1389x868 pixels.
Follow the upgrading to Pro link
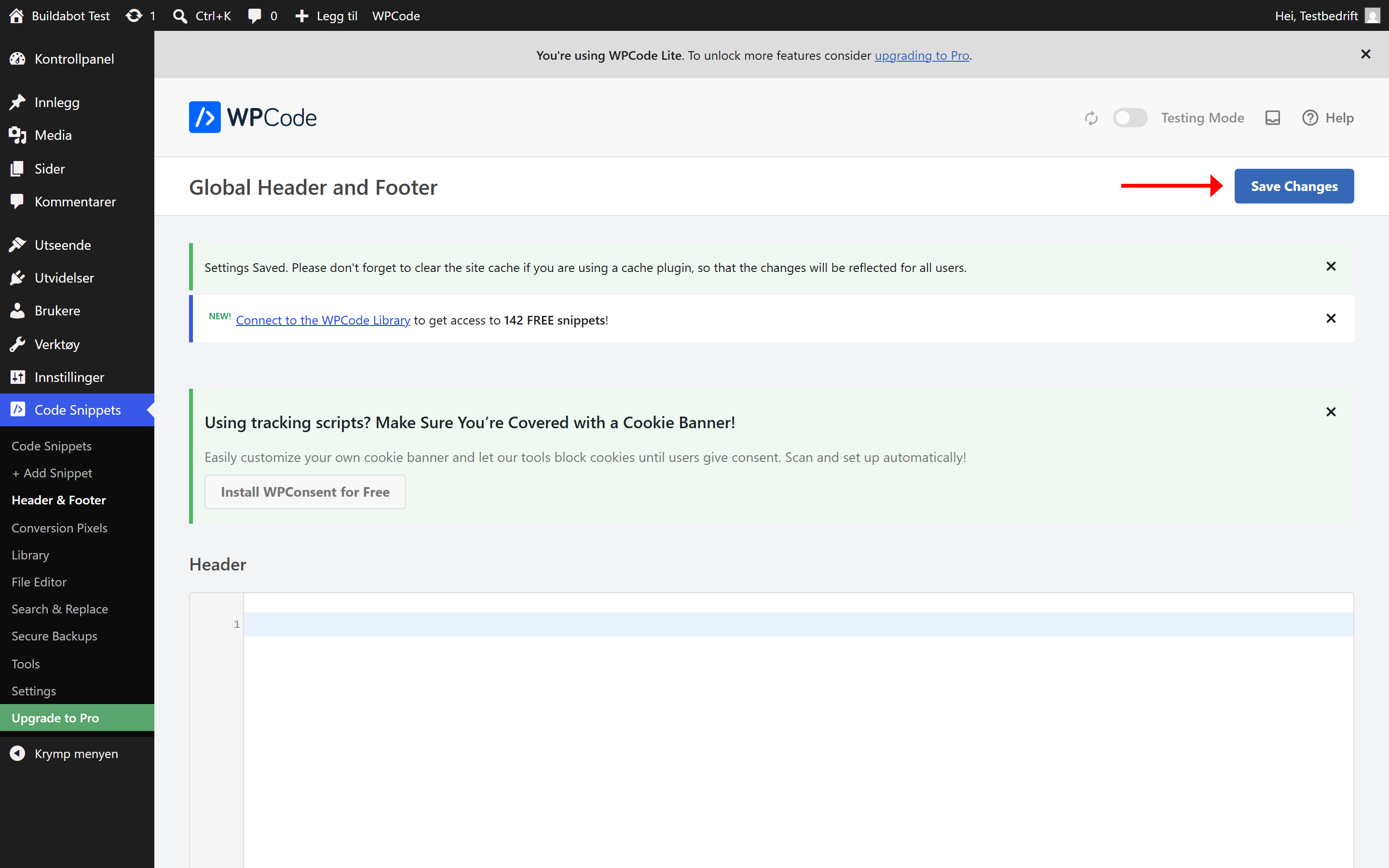922,55
